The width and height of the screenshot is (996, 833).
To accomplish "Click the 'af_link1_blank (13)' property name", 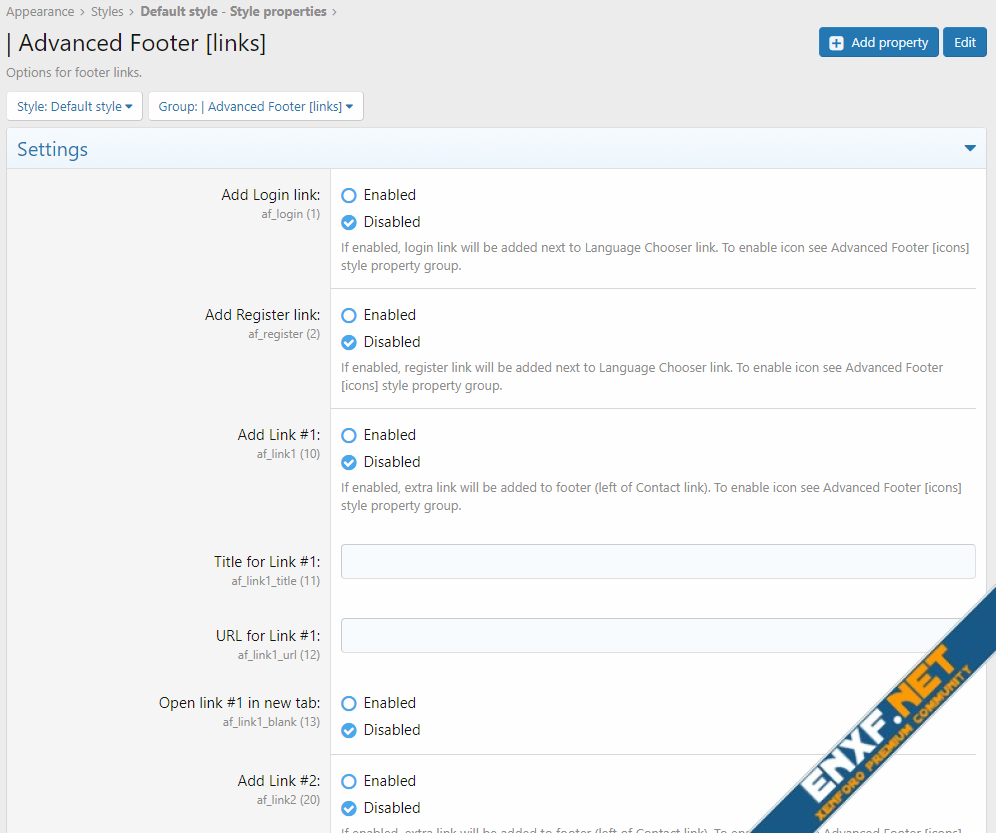I will coord(271,722).
